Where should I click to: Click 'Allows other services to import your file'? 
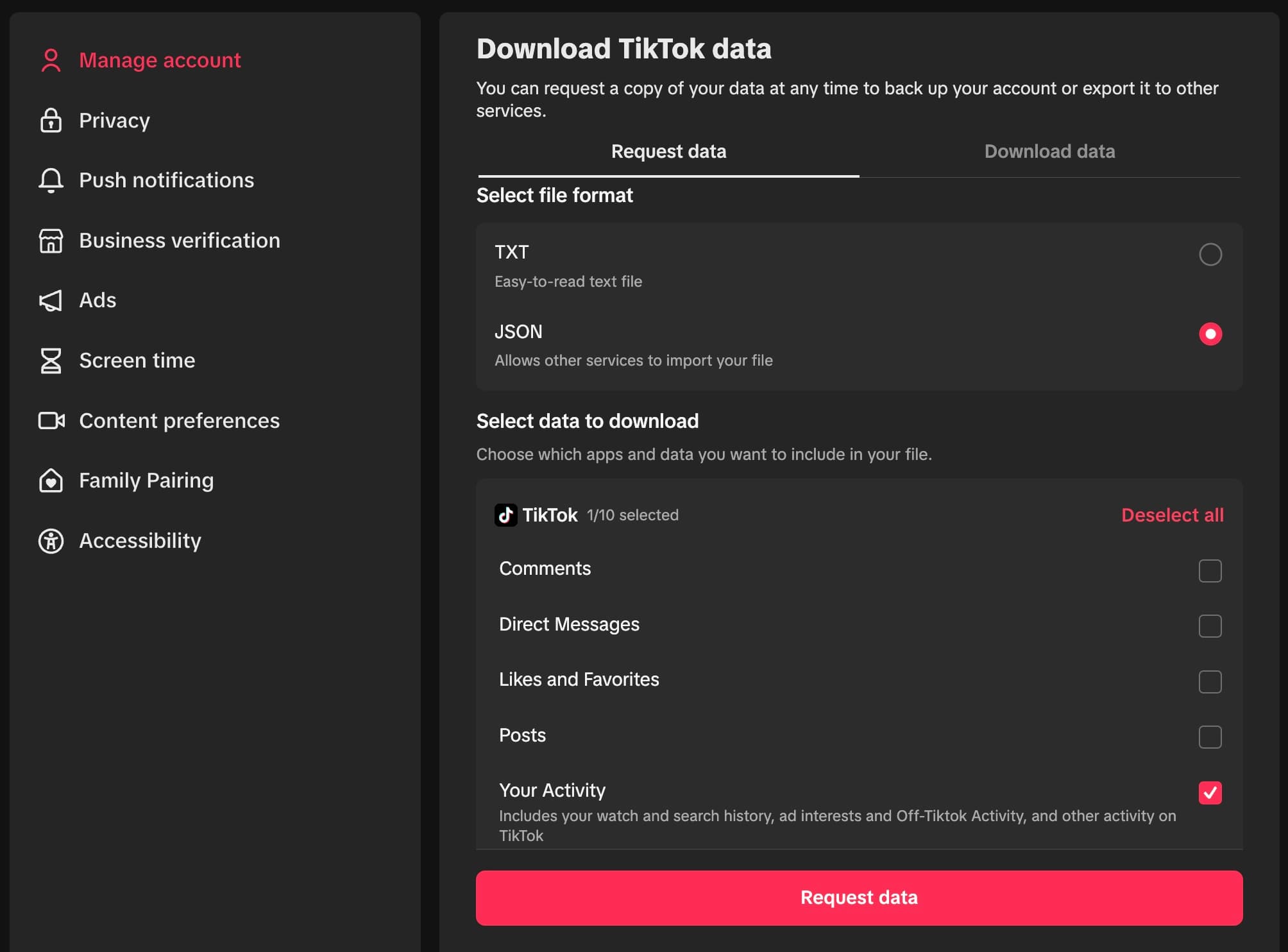634,361
